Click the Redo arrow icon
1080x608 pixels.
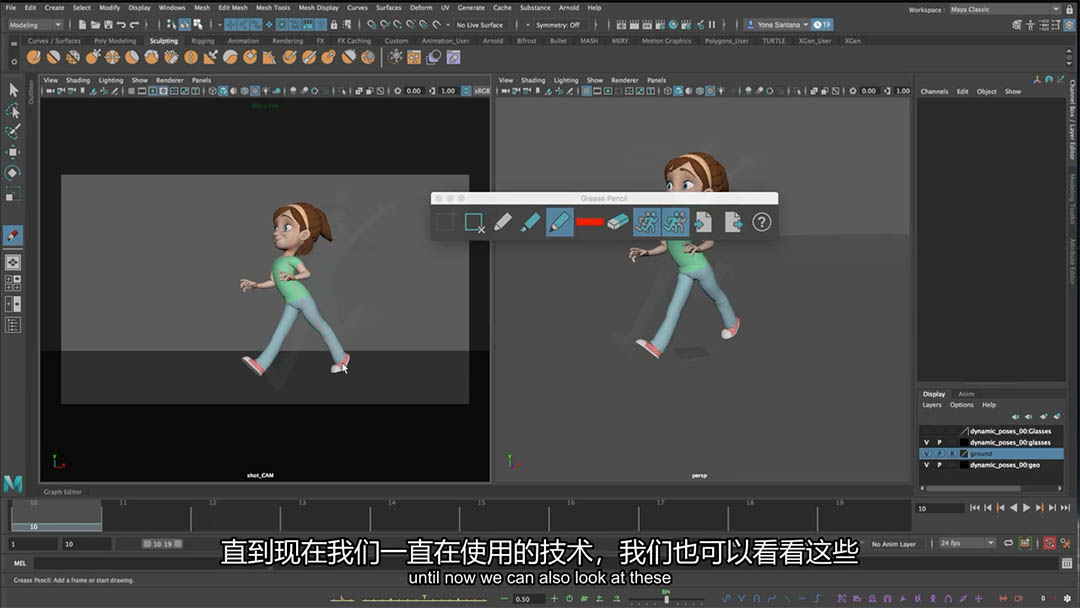134,25
